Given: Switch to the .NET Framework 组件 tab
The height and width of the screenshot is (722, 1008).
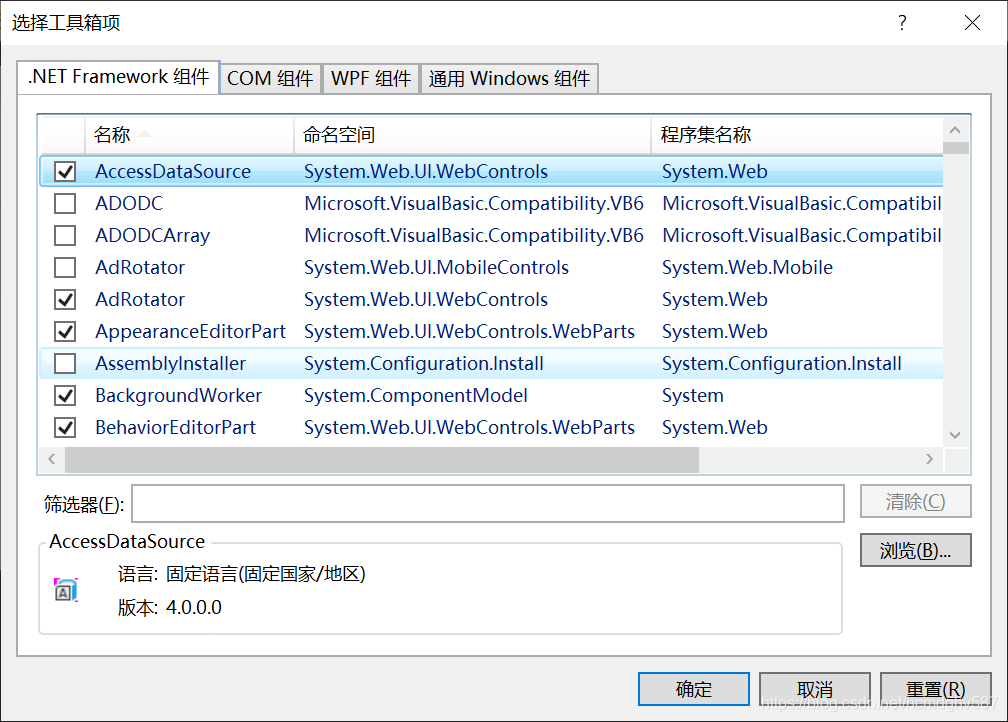Looking at the screenshot, I should [x=119, y=77].
